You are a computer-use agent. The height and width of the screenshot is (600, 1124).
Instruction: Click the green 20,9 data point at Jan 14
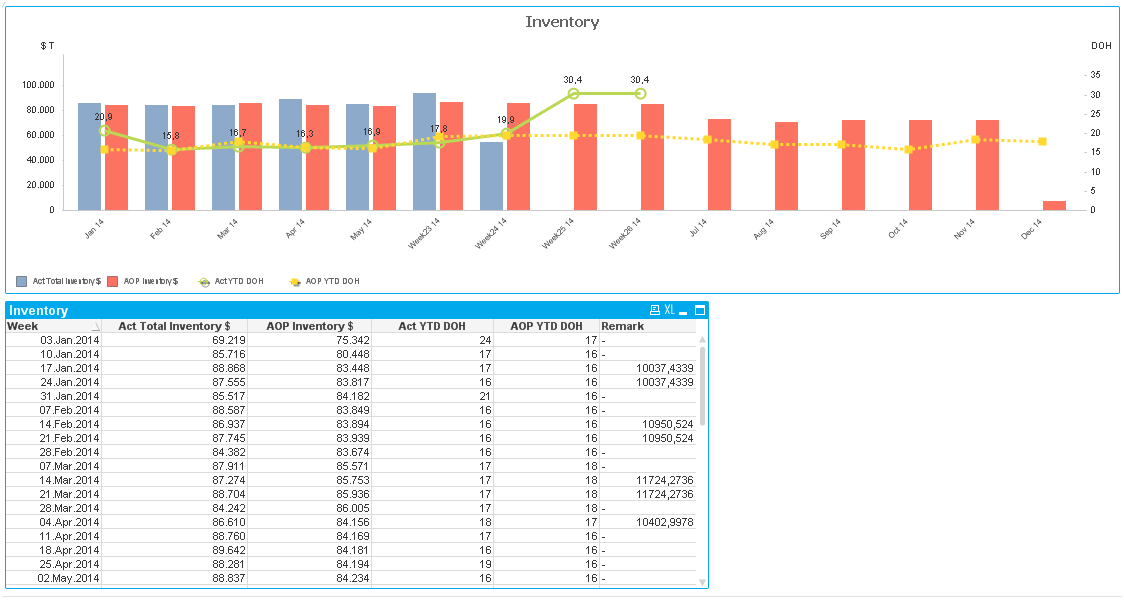[105, 130]
